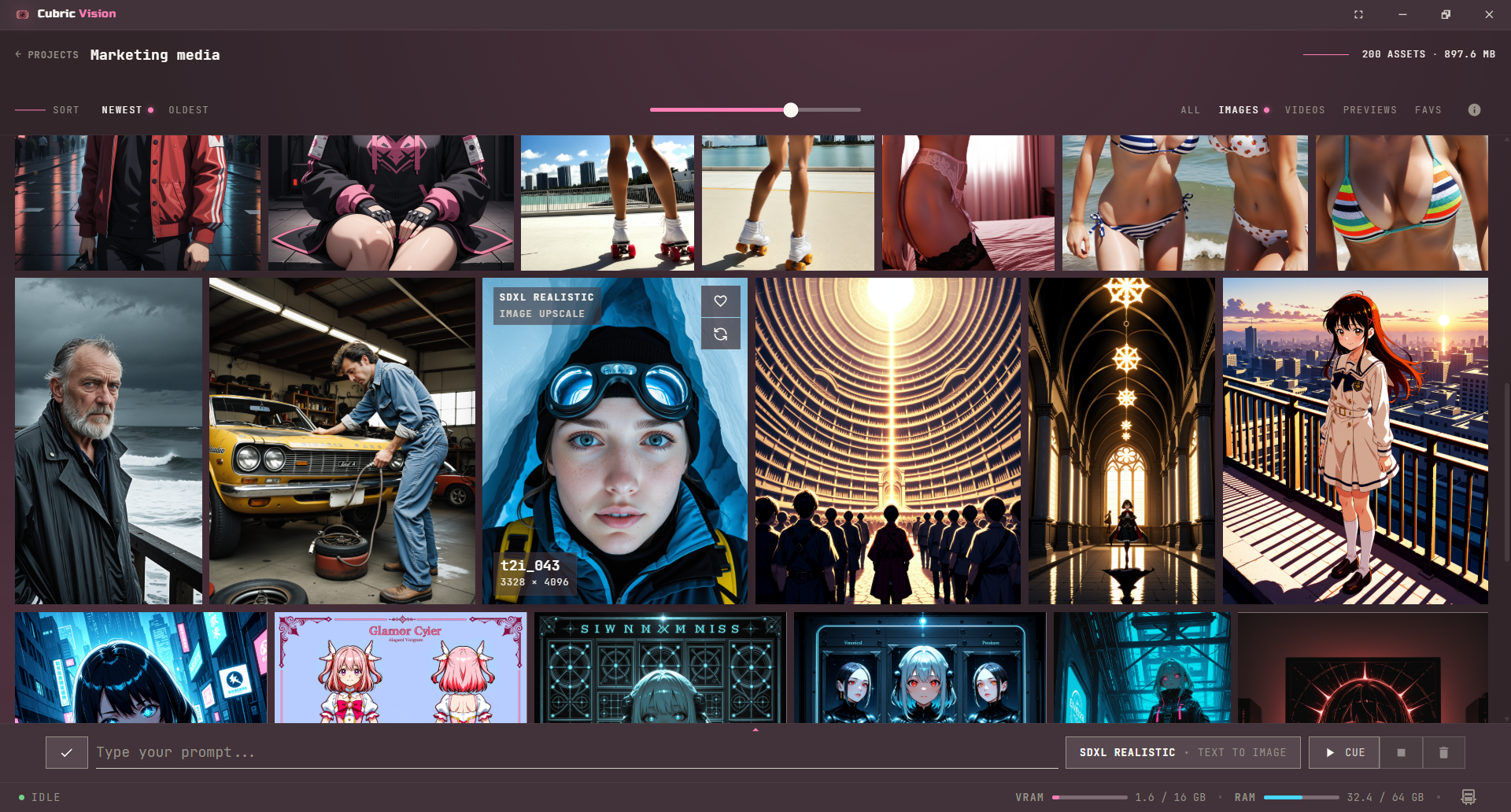Open the console icon in status bar

1468,797
